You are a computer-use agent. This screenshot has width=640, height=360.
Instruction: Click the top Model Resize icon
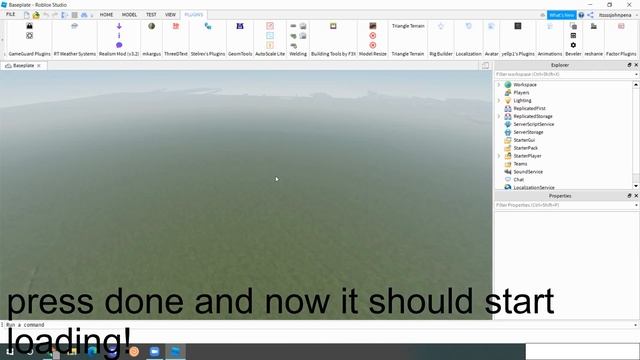click(373, 26)
